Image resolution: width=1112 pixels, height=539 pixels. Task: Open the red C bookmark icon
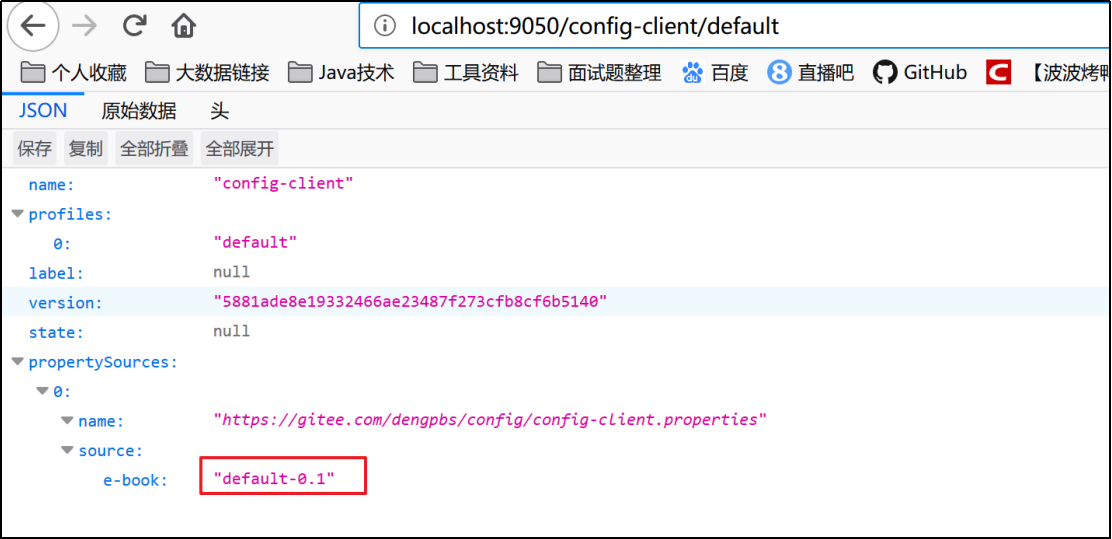[998, 72]
